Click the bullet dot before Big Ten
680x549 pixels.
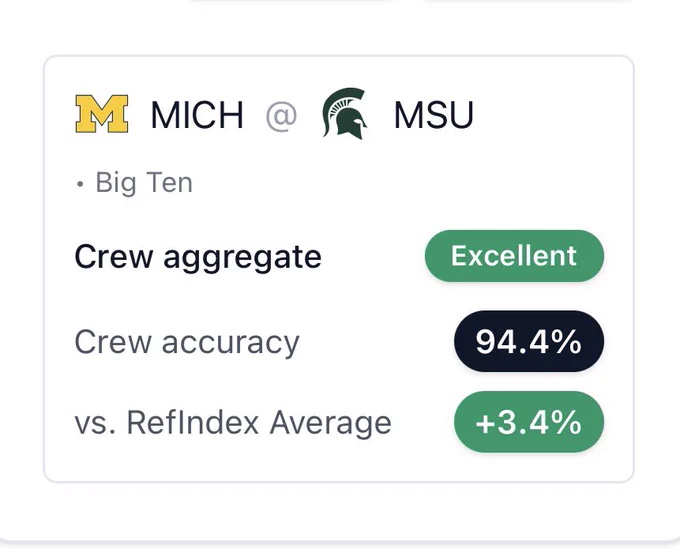point(79,184)
